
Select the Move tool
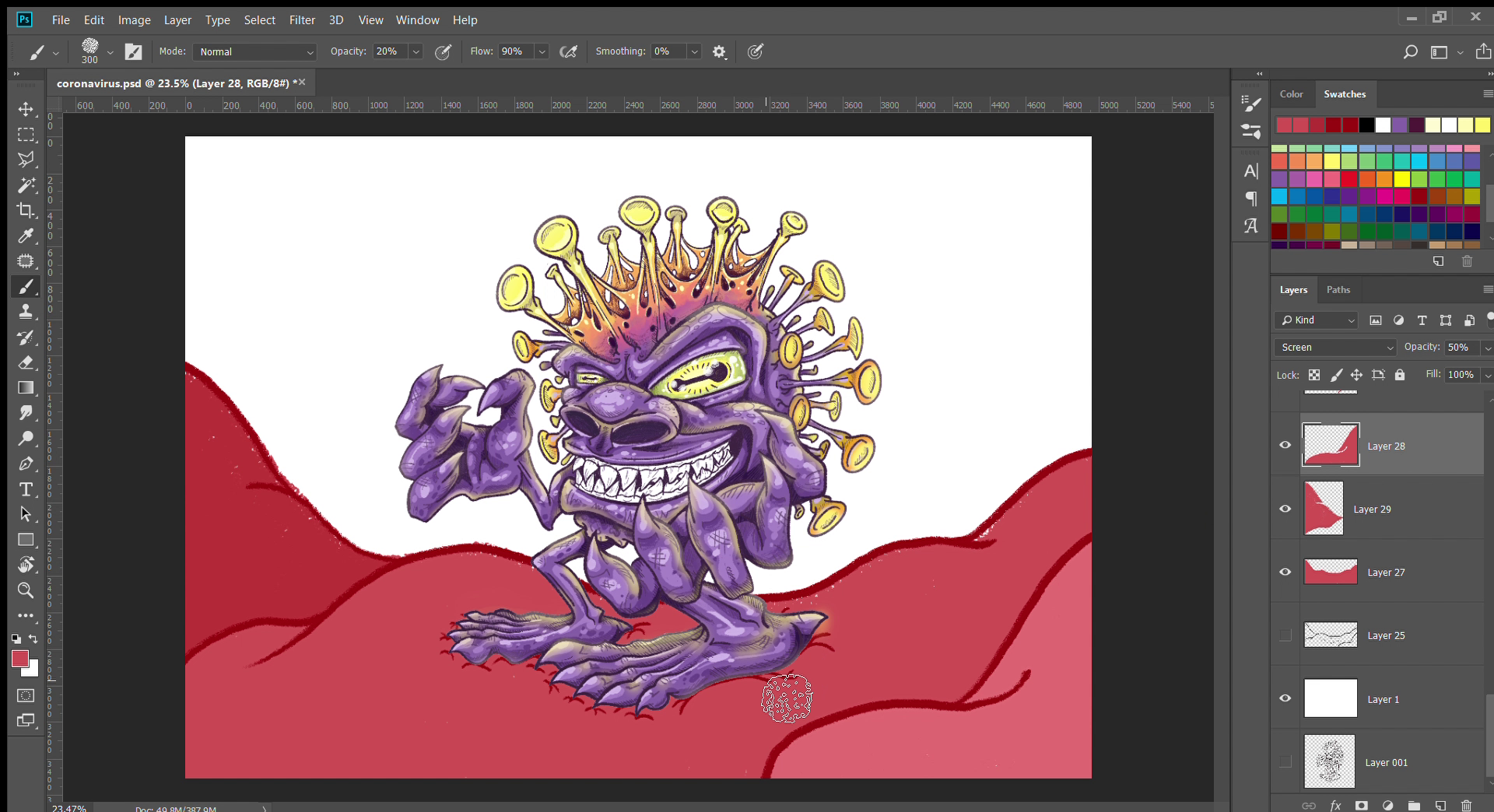pos(26,109)
